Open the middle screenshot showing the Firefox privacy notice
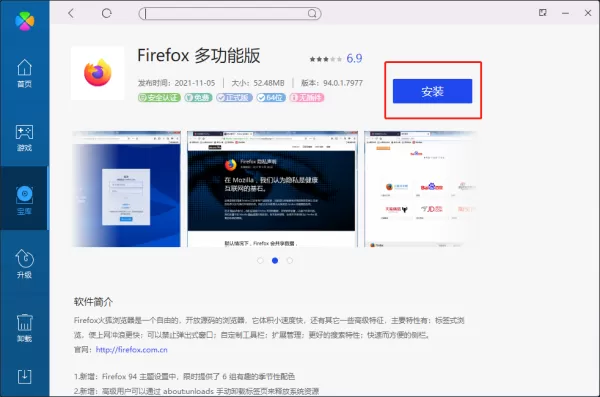Viewport: 600px width, 397px height. pos(271,189)
